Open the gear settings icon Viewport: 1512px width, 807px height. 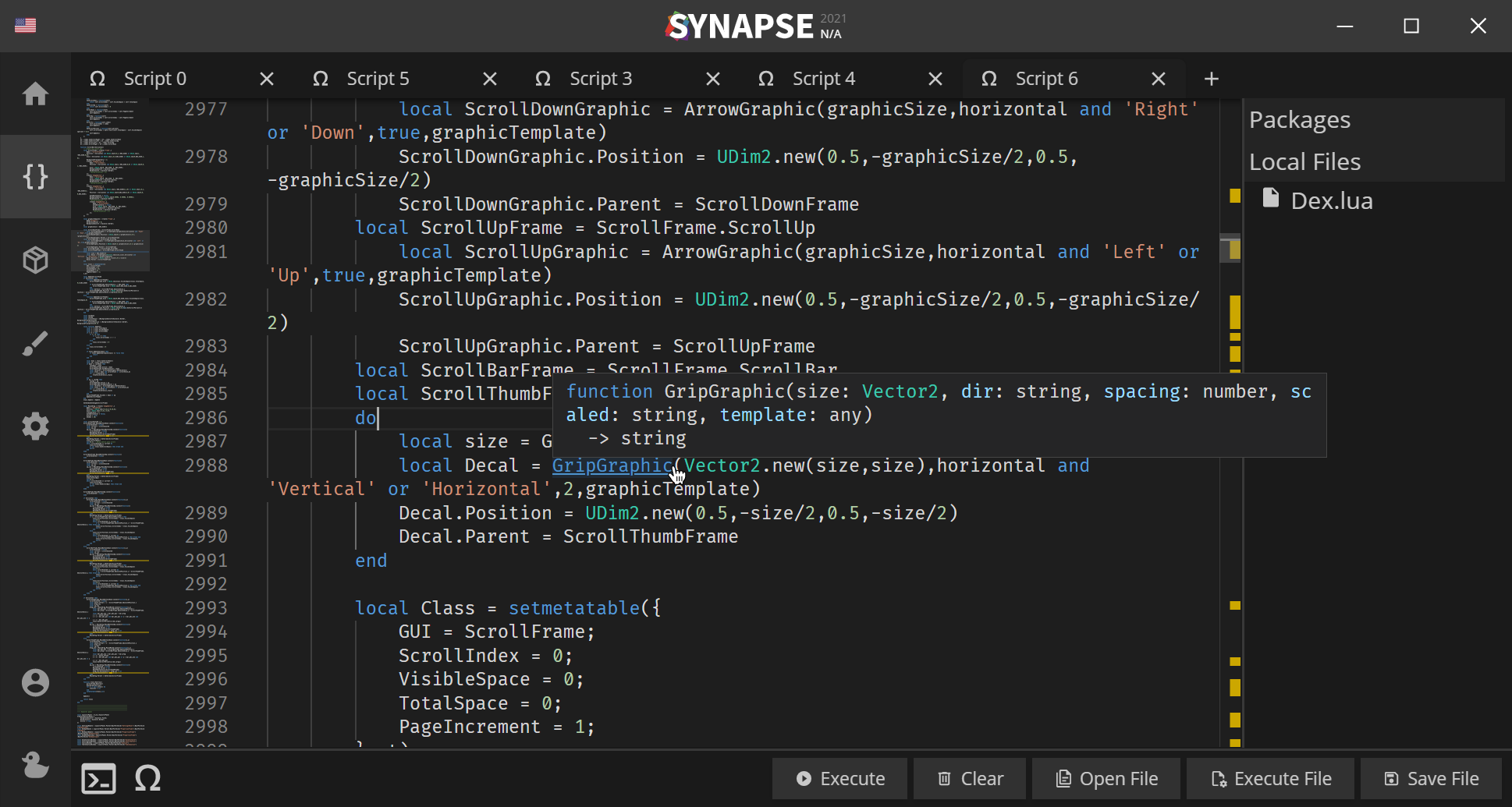[35, 427]
